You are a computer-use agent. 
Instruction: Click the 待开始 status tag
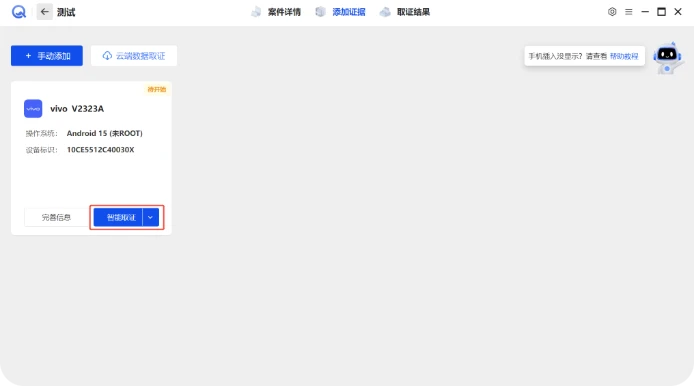(x=157, y=89)
